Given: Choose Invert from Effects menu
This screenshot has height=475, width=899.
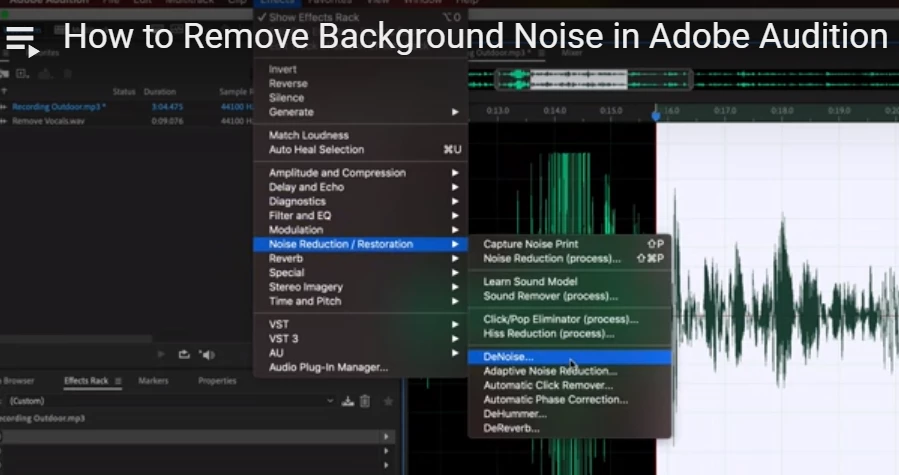Looking at the screenshot, I should click(x=360, y=69).
